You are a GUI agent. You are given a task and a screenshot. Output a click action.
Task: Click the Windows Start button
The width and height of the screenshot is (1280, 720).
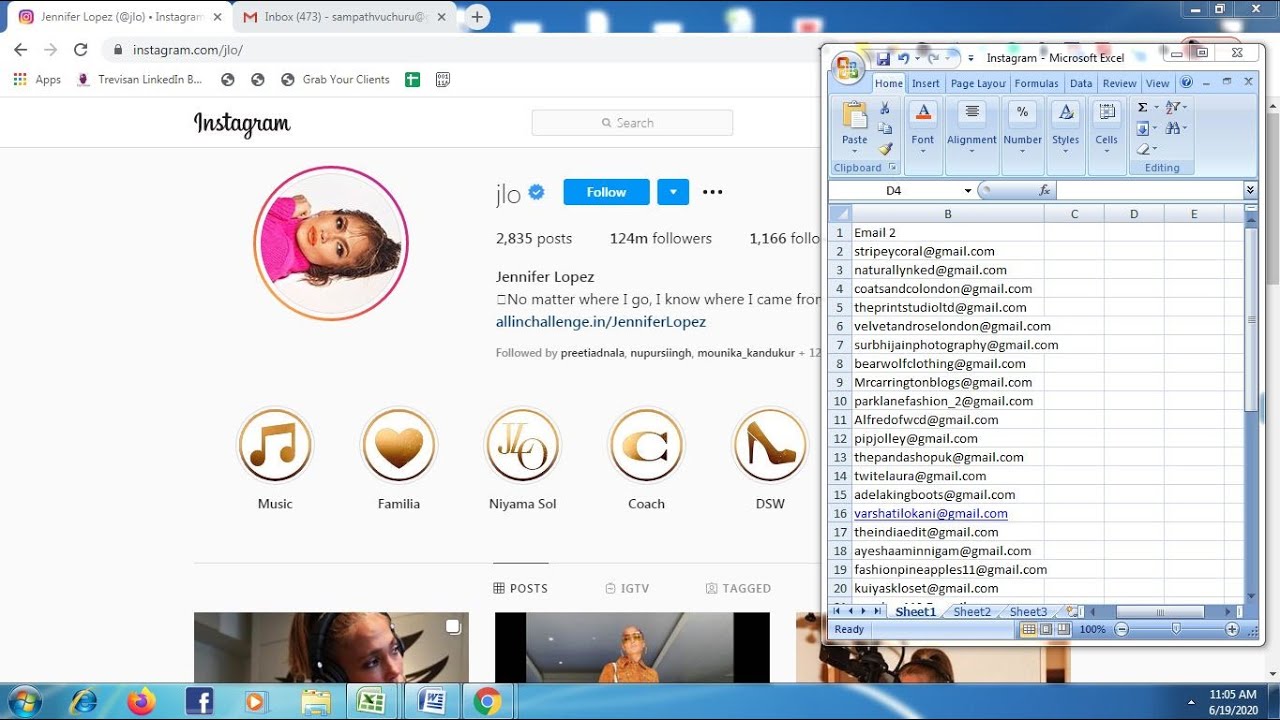[x=23, y=701]
